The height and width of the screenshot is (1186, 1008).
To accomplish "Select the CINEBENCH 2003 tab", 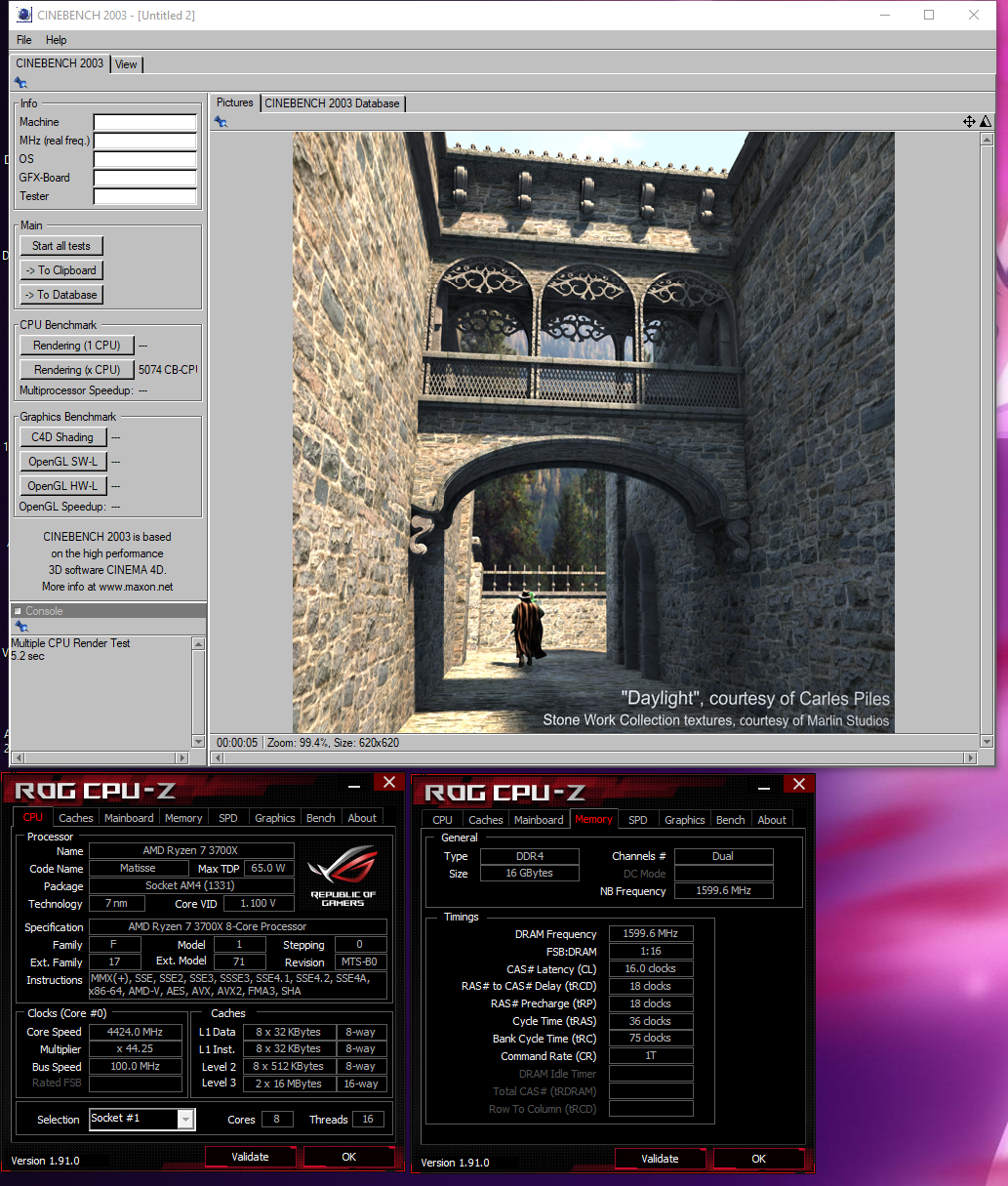I will tap(60, 63).
